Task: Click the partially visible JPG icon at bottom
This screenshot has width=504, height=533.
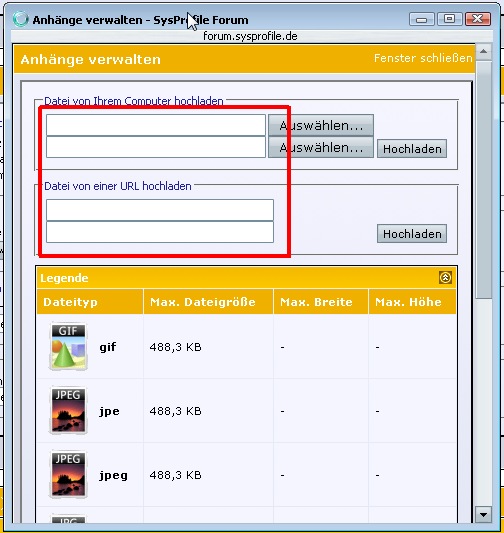Action: pyautogui.click(x=68, y=519)
